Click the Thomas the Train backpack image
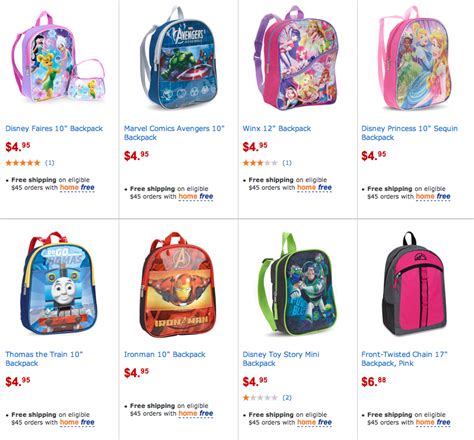The height and width of the screenshot is (440, 474). pyautogui.click(x=59, y=283)
